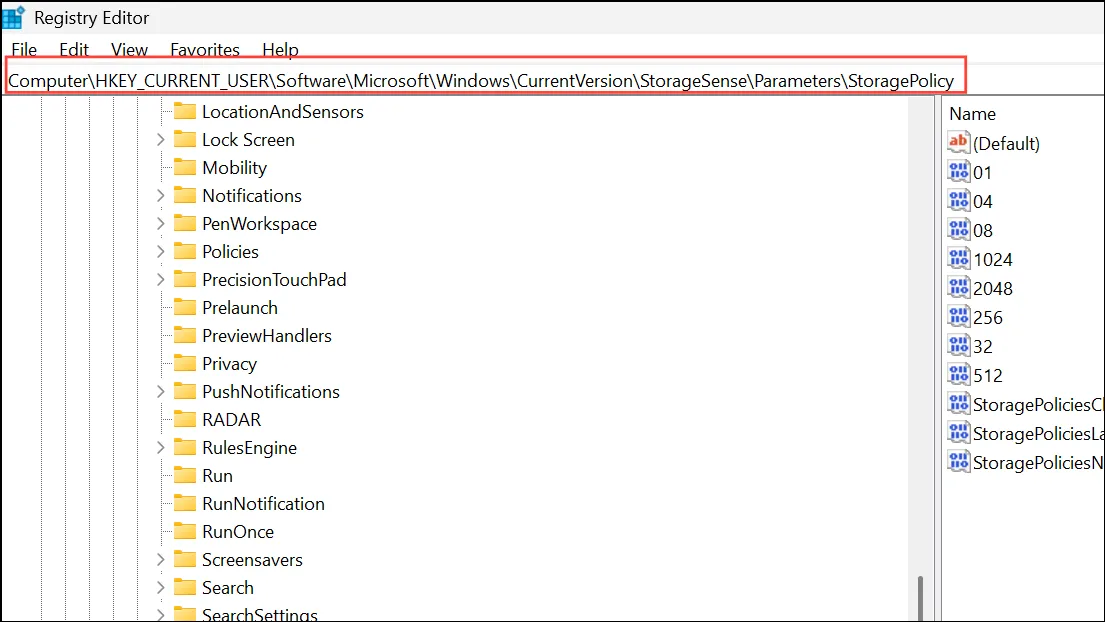Click the Lock Screen folder icon
Image resolution: width=1105 pixels, height=622 pixels.
tap(185, 139)
